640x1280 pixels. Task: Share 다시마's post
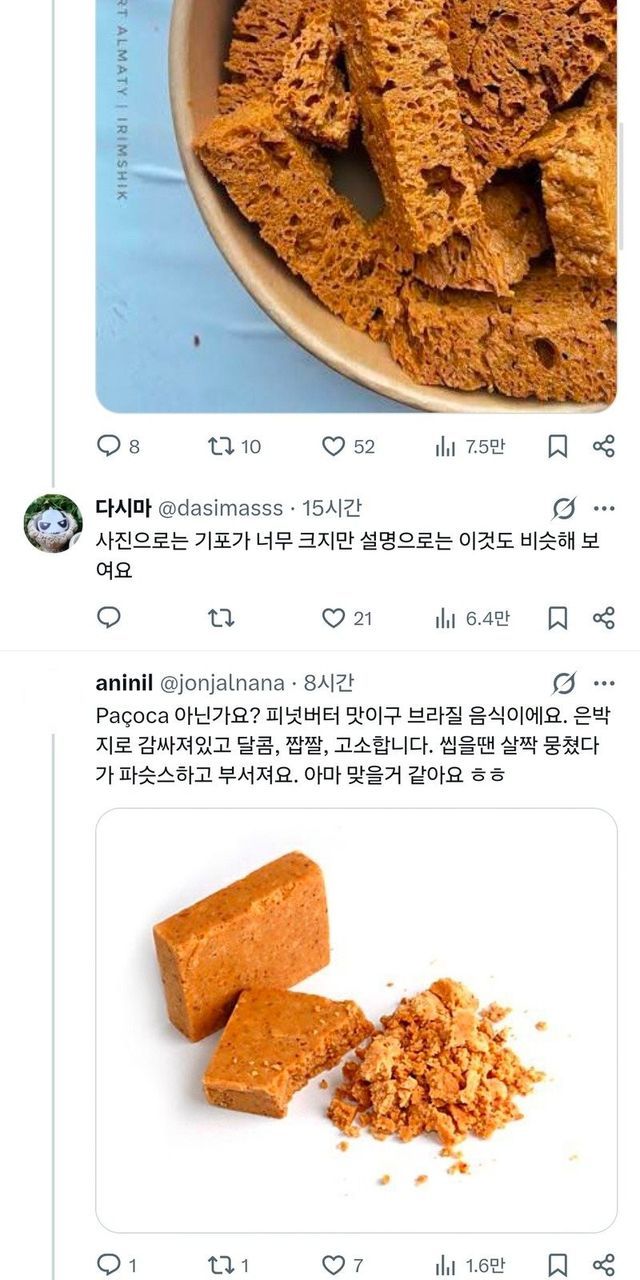604,618
